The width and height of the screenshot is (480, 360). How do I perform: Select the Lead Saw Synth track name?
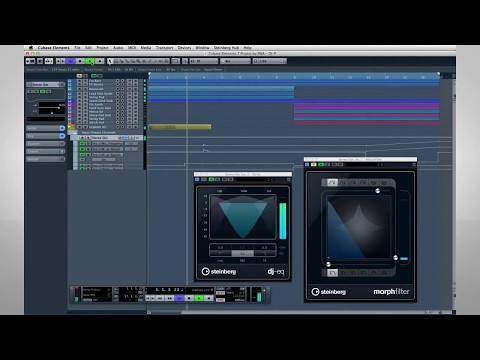click(101, 94)
